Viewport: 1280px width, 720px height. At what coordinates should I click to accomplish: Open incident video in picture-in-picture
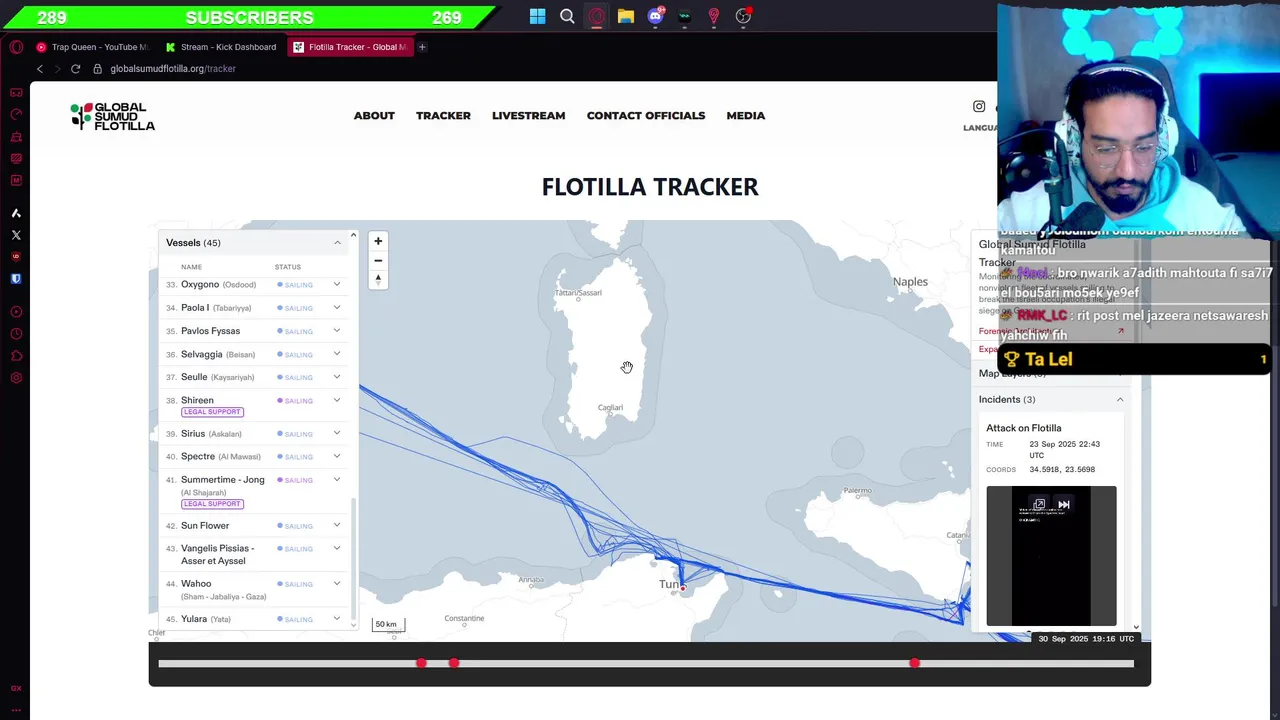pyautogui.click(x=1040, y=505)
